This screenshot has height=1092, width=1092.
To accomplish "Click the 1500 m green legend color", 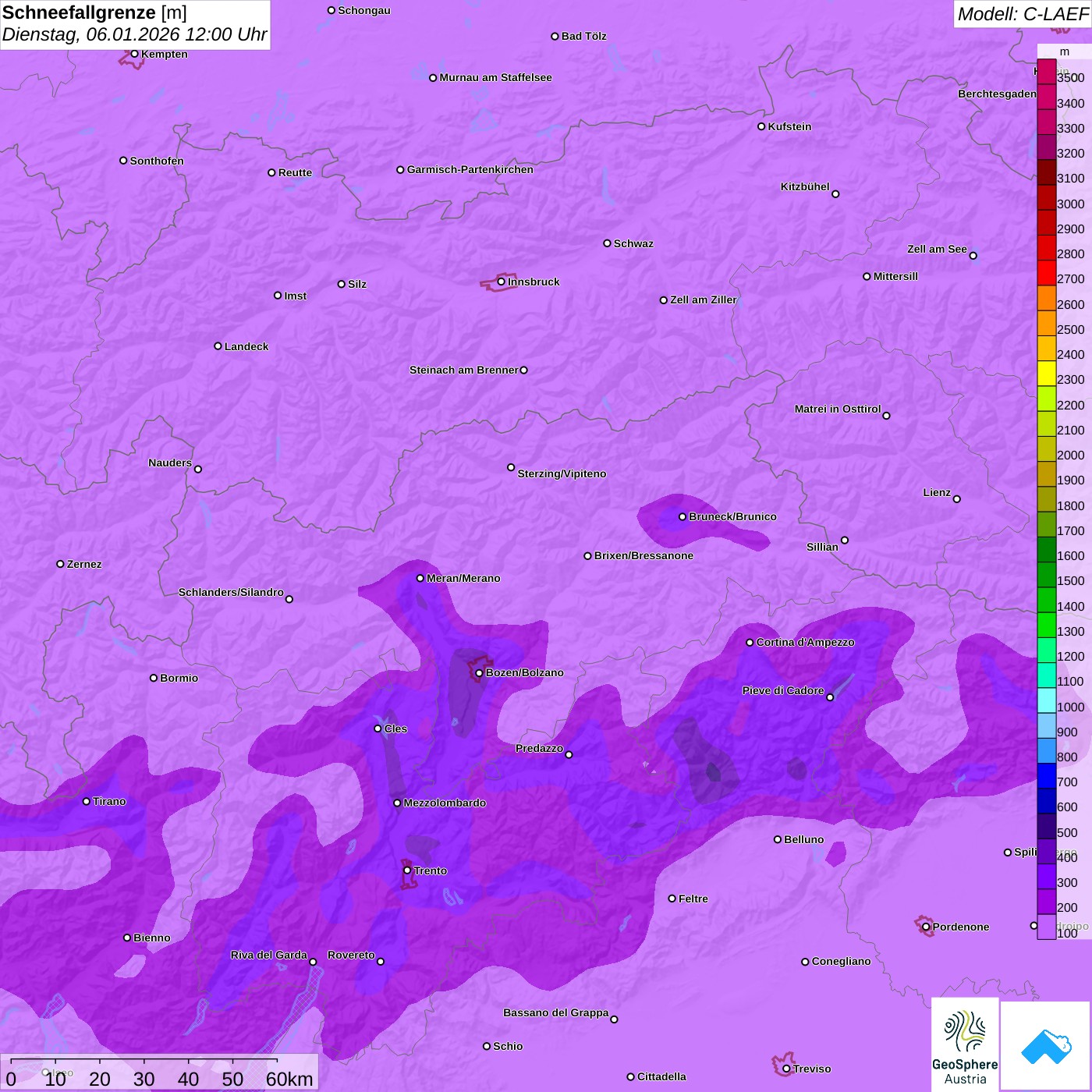I will click(x=1047, y=574).
